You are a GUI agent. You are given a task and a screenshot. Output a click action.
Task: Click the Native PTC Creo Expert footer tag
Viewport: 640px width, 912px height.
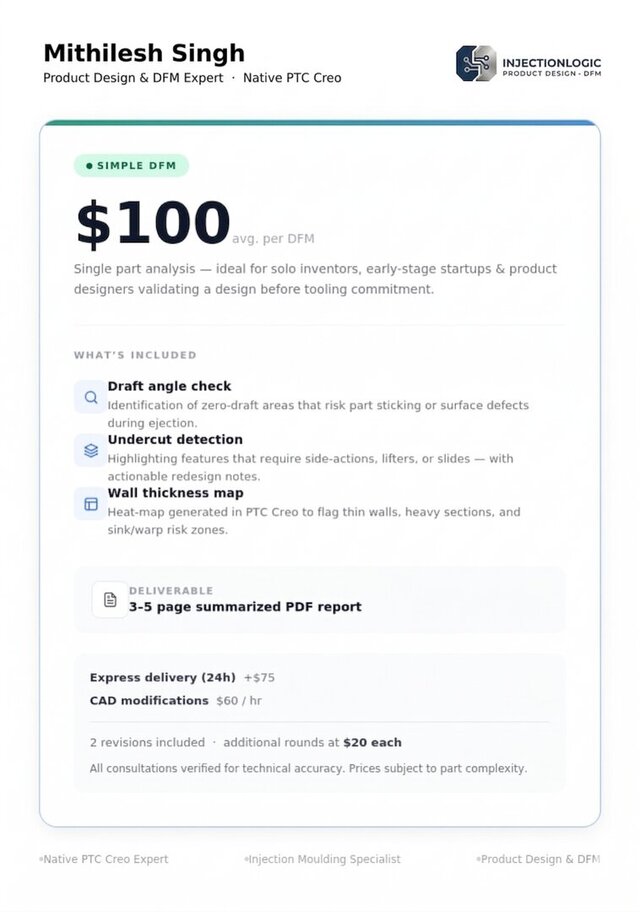[x=105, y=859]
